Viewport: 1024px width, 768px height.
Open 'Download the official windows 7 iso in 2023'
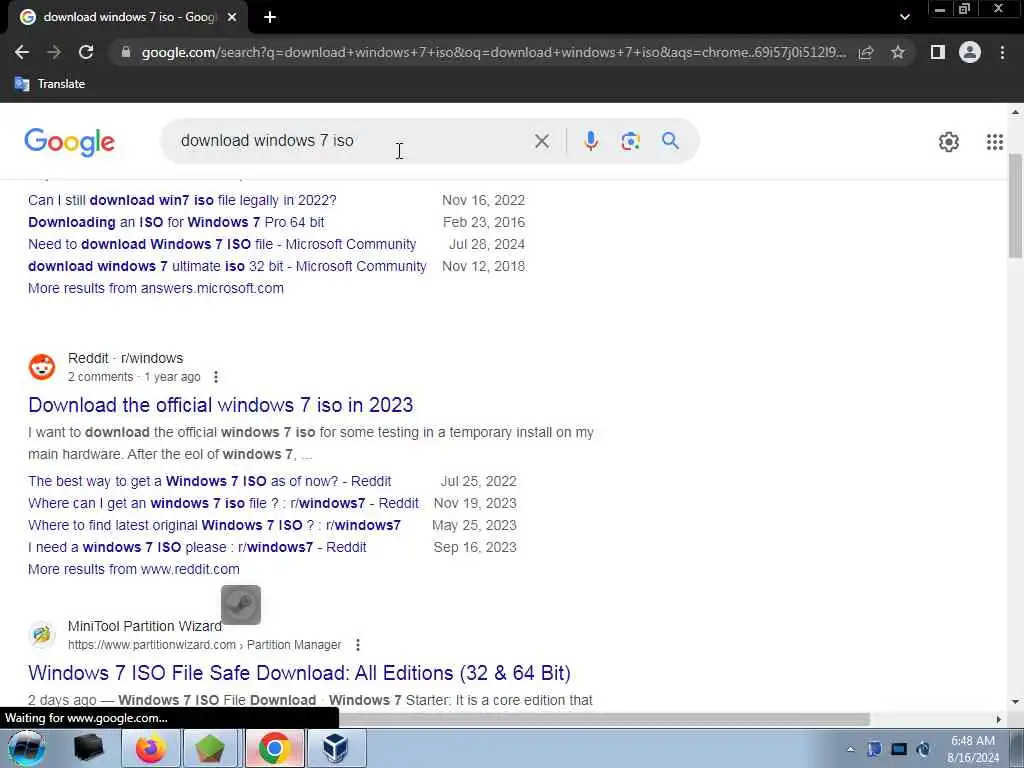[221, 405]
